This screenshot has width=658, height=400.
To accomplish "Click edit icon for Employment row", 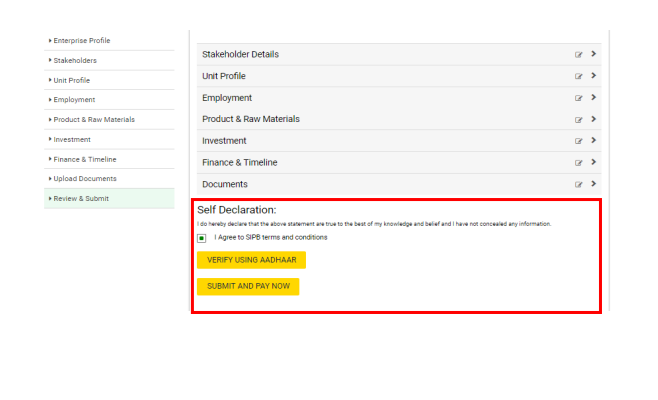I will 578,98.
